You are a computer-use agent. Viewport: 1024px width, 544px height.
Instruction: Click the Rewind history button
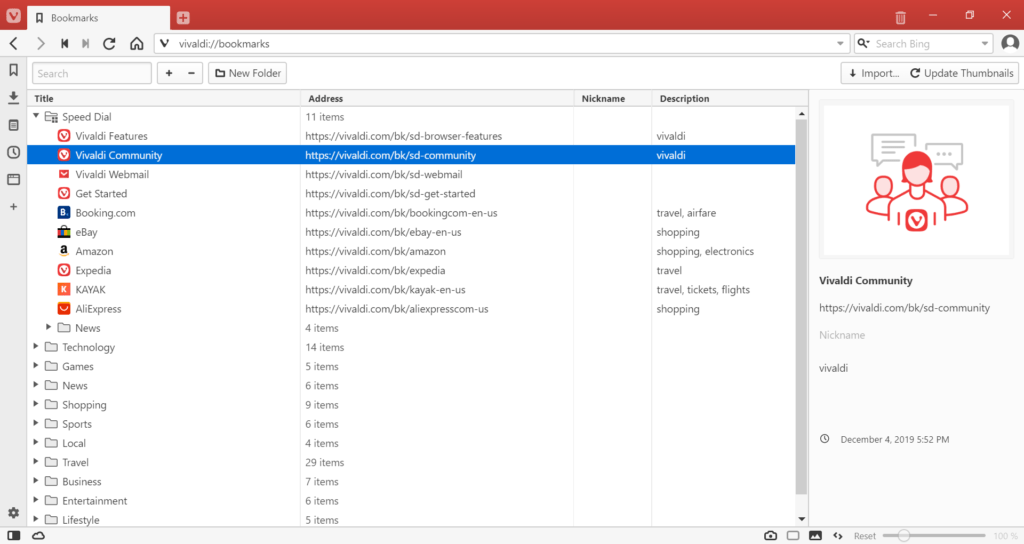[64, 44]
